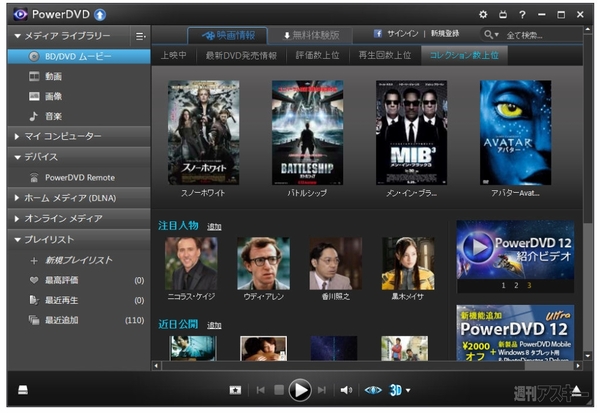This screenshot has height=413, width=600.
Task: Open help with the question mark icon
Action: coord(522,15)
